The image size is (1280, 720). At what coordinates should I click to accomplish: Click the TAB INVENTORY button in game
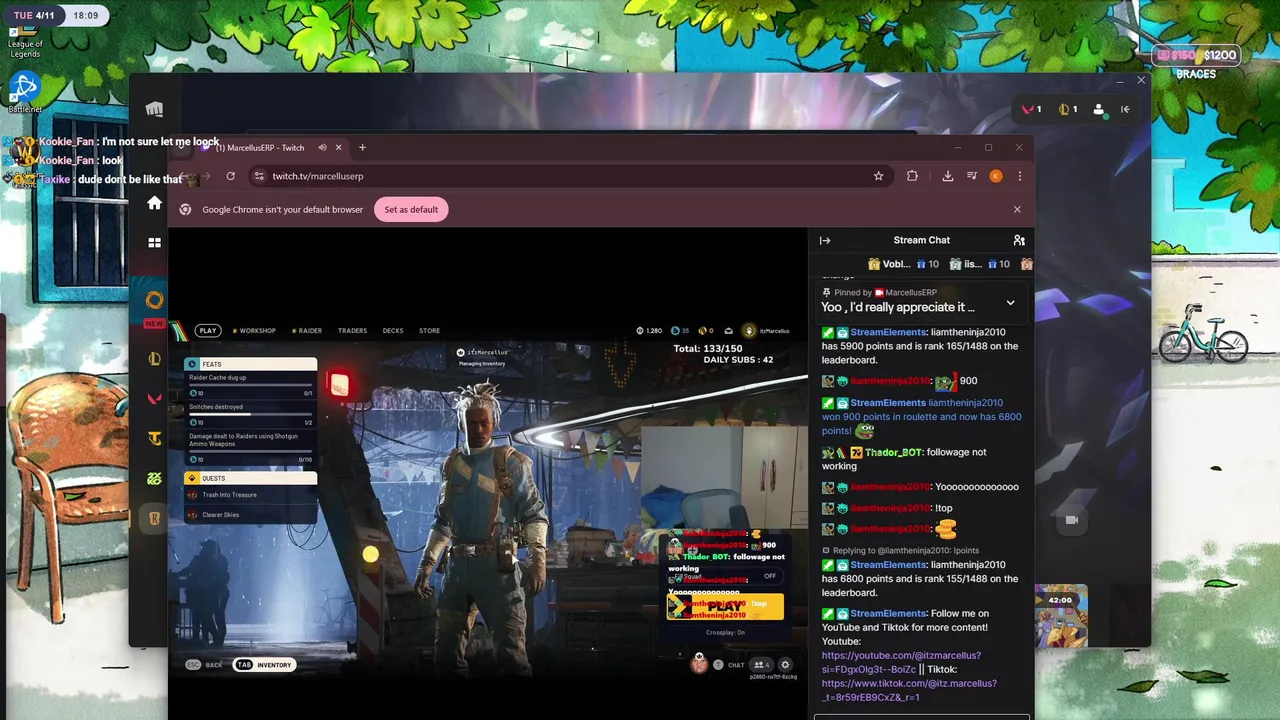point(265,665)
